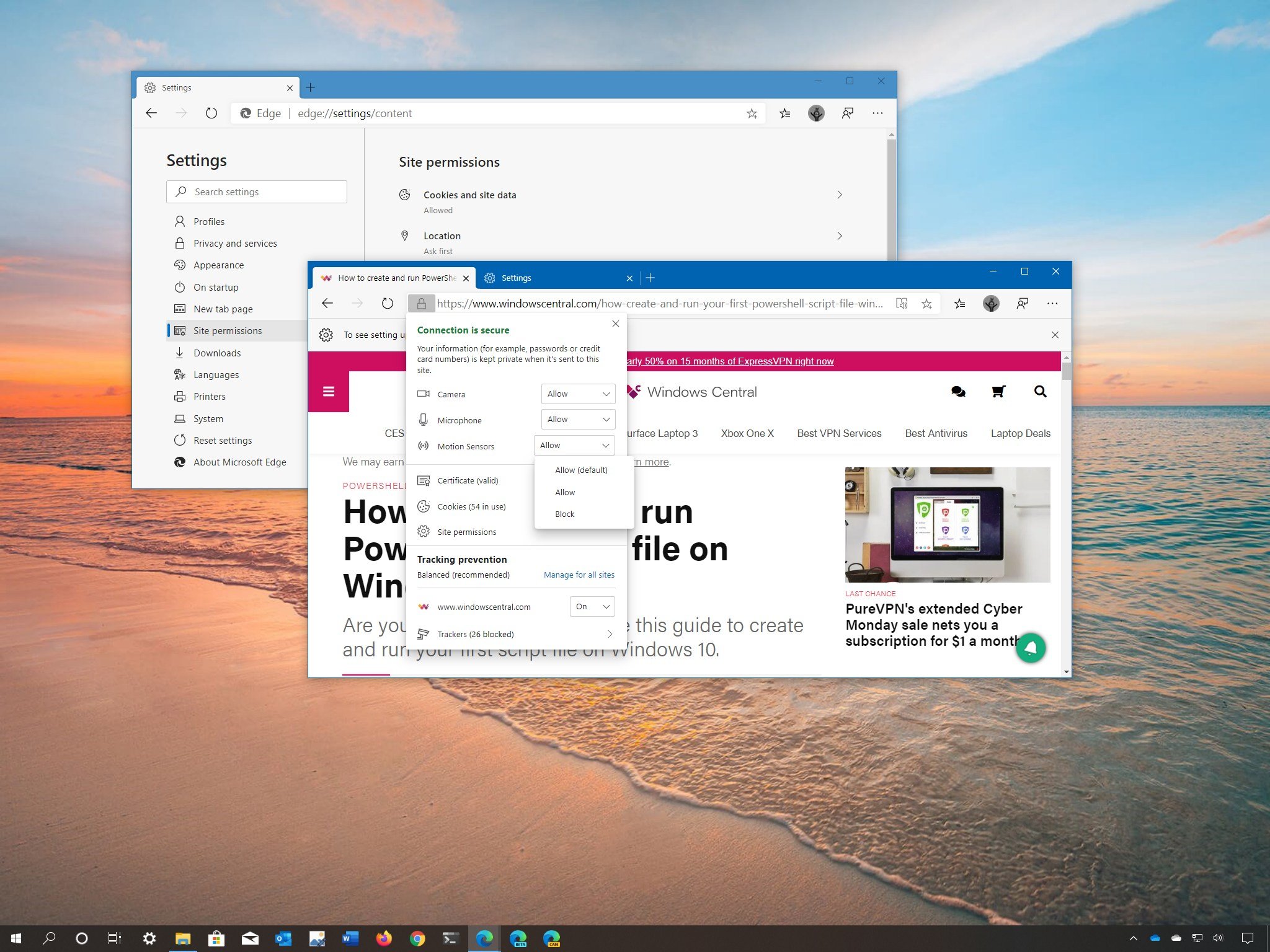
Task: Click the Settings tab in browser window
Action: click(555, 277)
